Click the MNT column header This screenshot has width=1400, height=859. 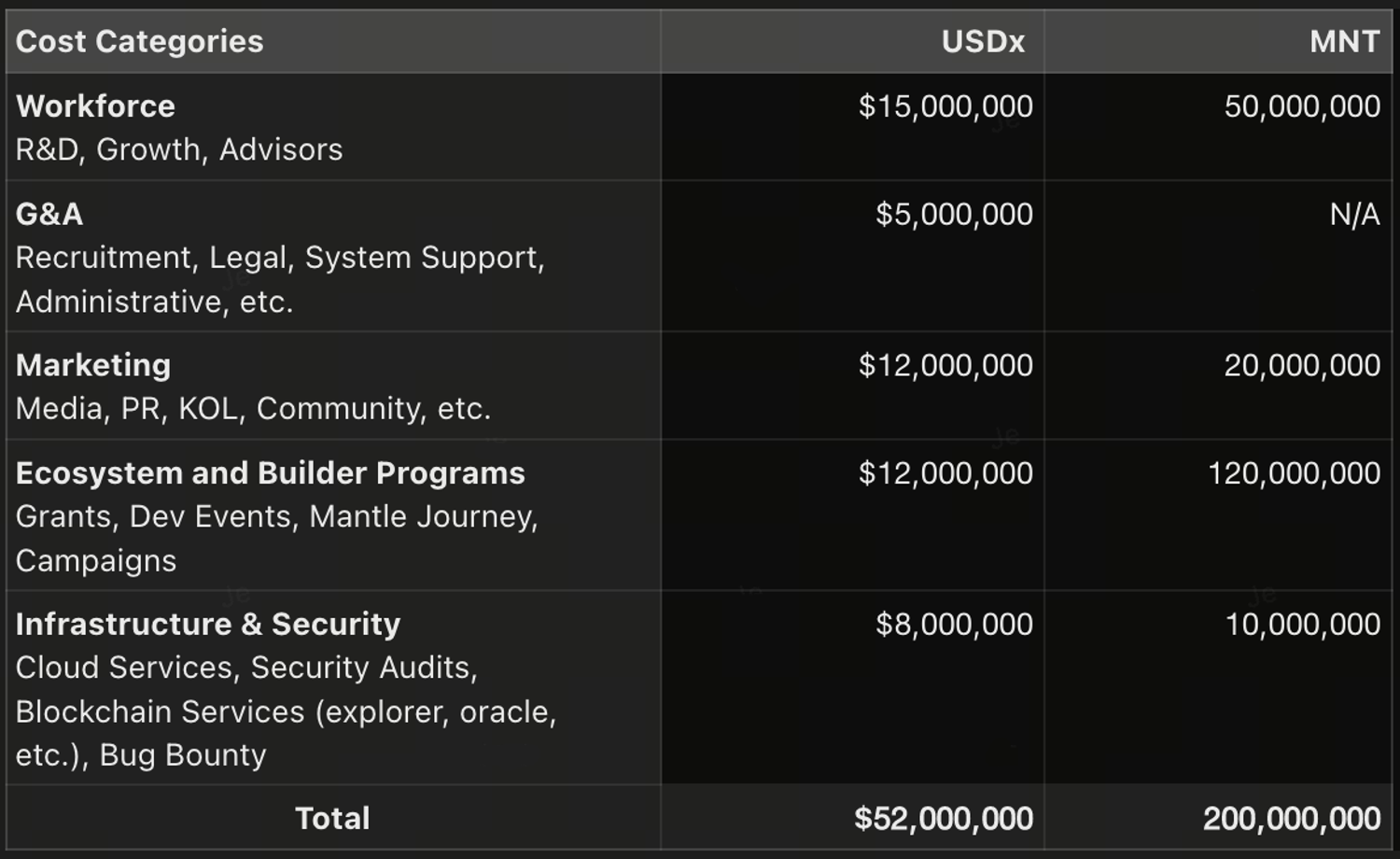pos(1344,42)
